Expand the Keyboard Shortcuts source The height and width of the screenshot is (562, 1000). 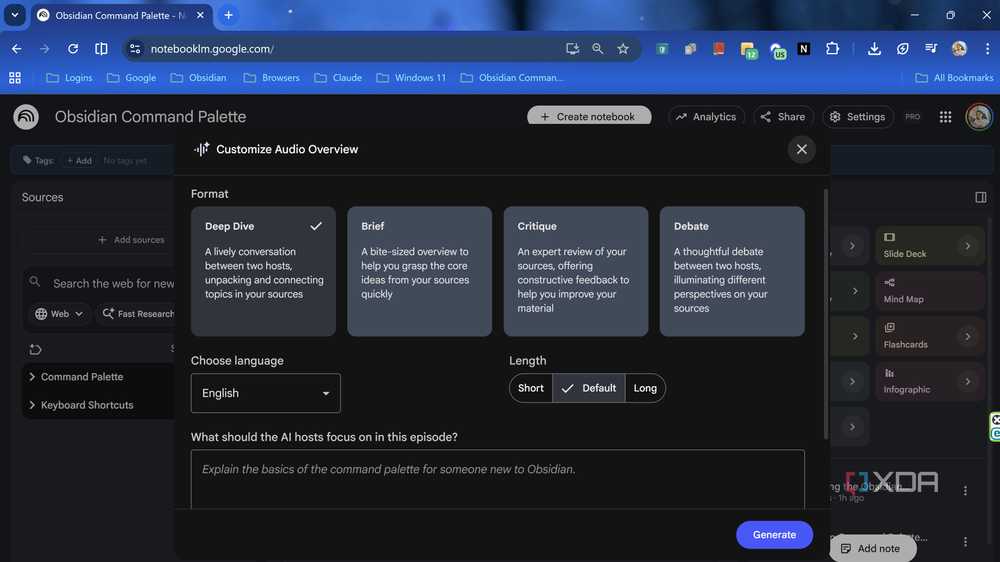[x=32, y=405]
